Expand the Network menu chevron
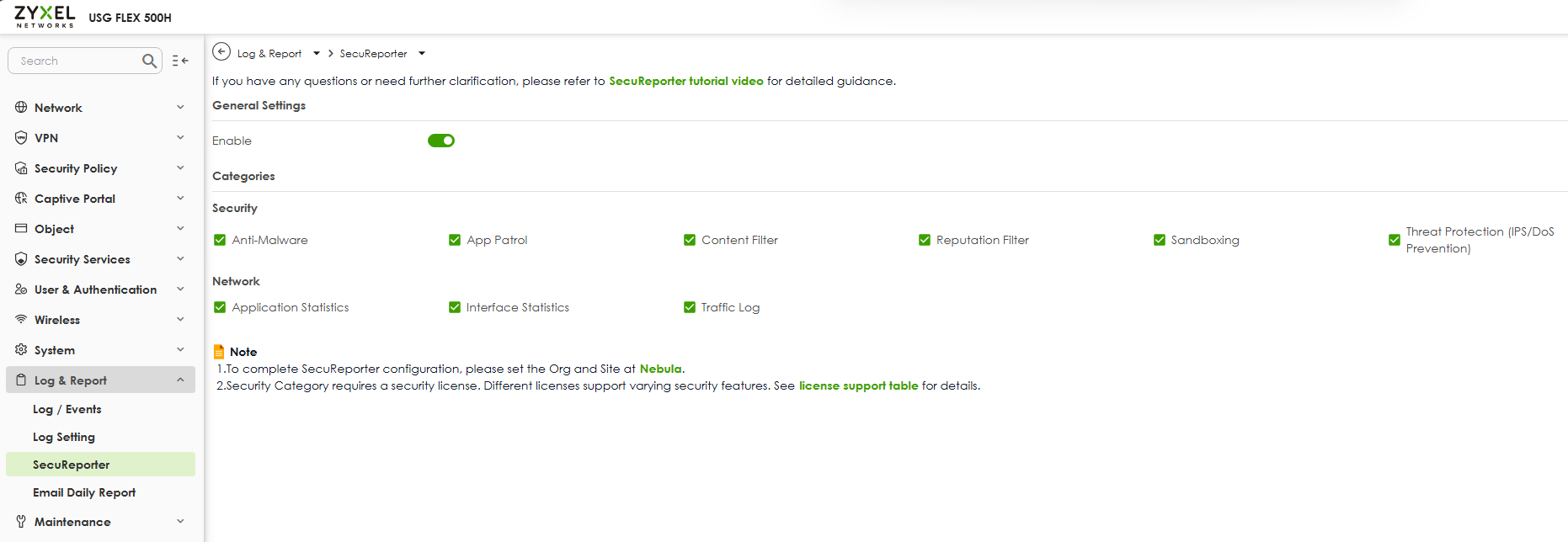 pyautogui.click(x=180, y=108)
